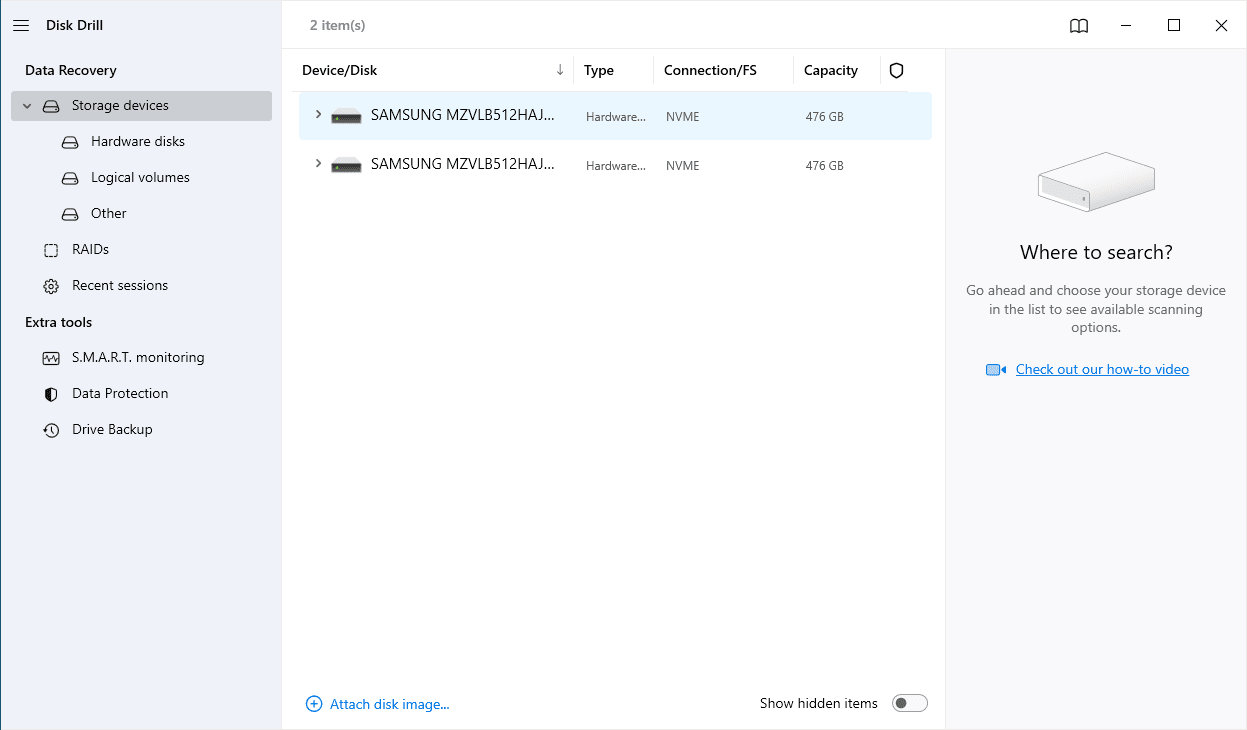Expand the first SAMSUNG disk row

[x=318, y=115]
